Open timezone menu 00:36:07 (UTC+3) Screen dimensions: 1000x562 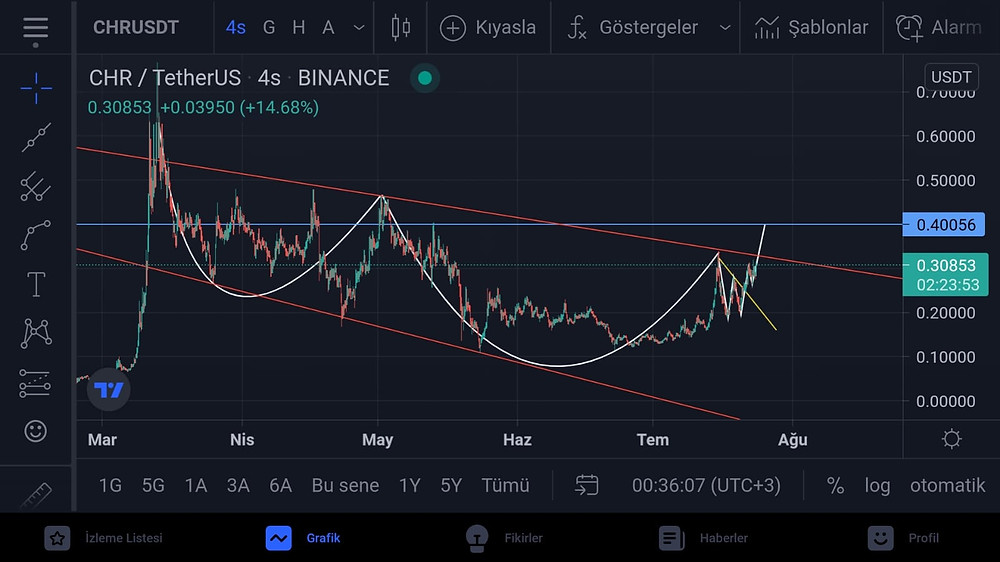point(706,485)
